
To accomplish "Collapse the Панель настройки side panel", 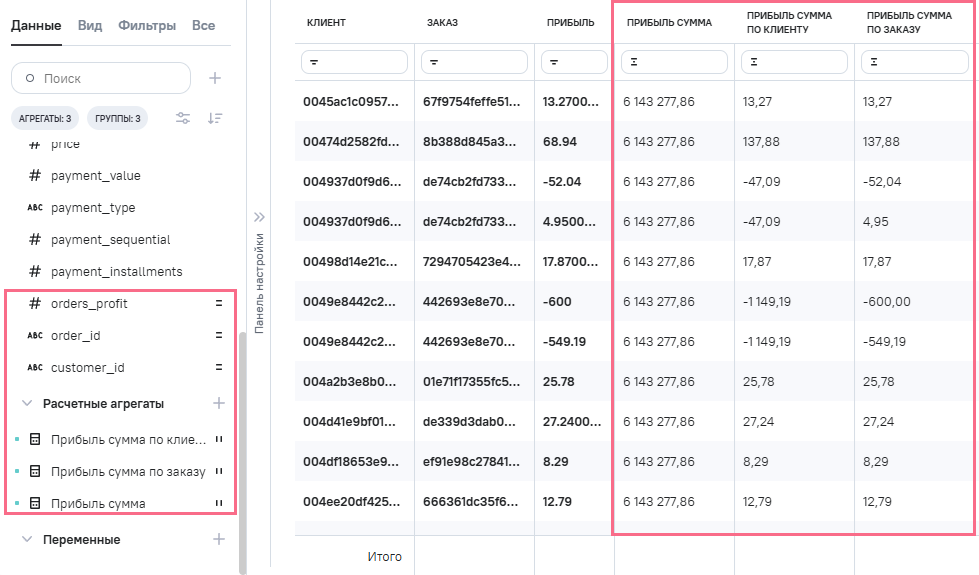I will pyautogui.click(x=258, y=216).
